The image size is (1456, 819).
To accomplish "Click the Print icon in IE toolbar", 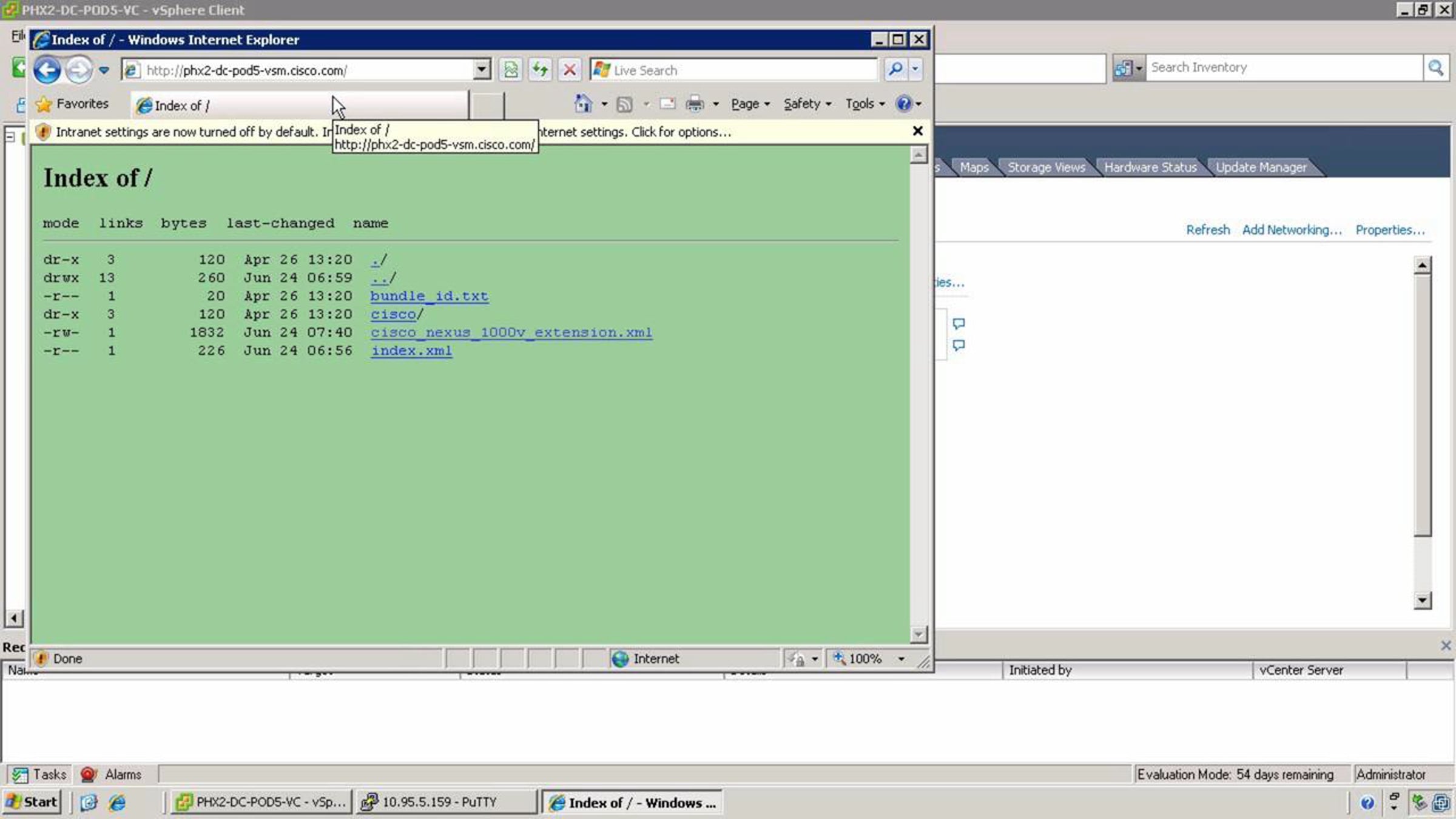I will point(695,104).
